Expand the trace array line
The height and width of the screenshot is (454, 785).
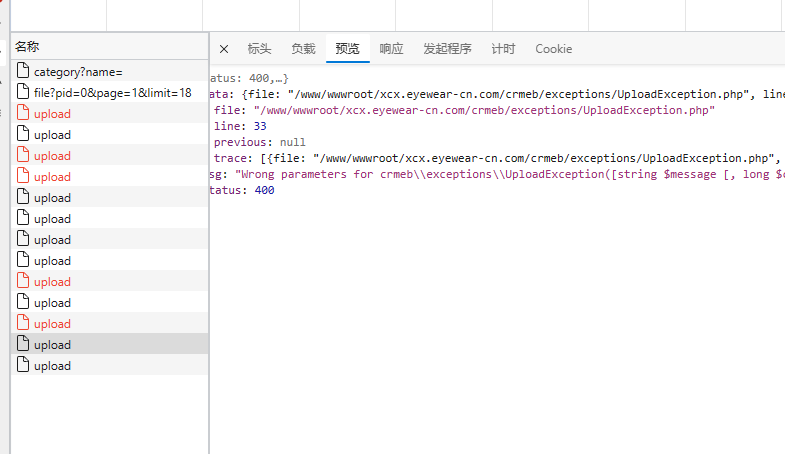point(497,158)
